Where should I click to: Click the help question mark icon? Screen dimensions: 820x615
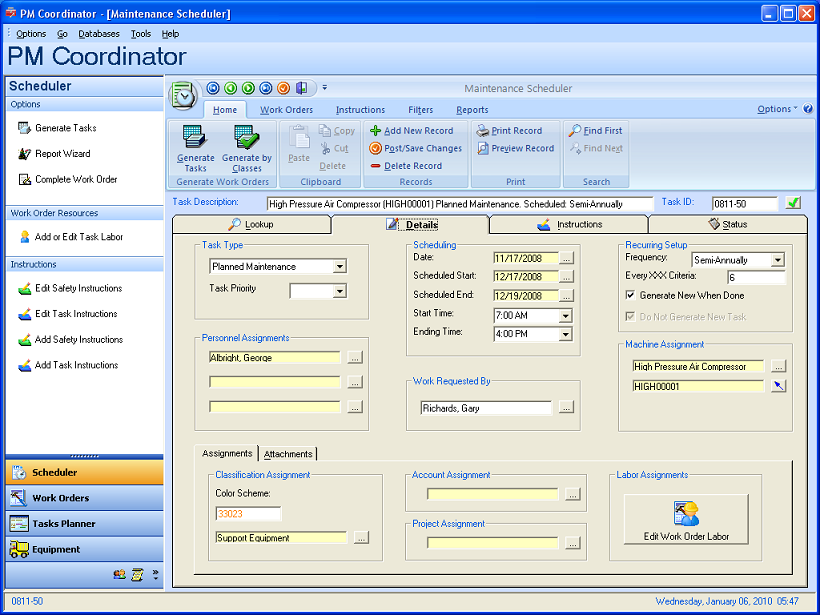[x=808, y=109]
